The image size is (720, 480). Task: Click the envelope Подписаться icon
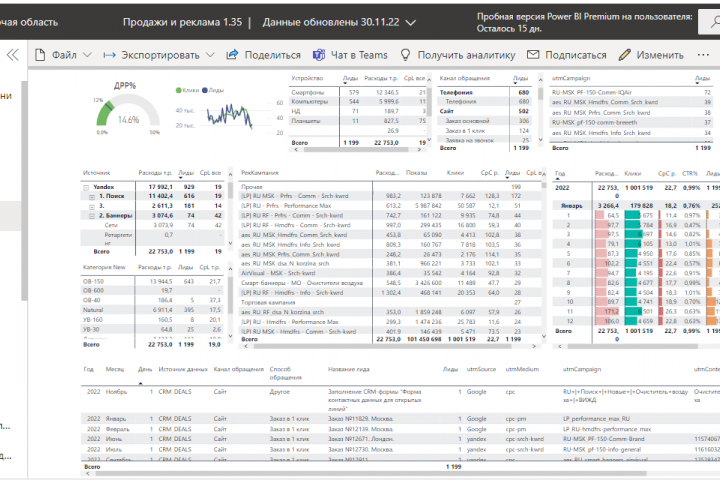click(533, 55)
